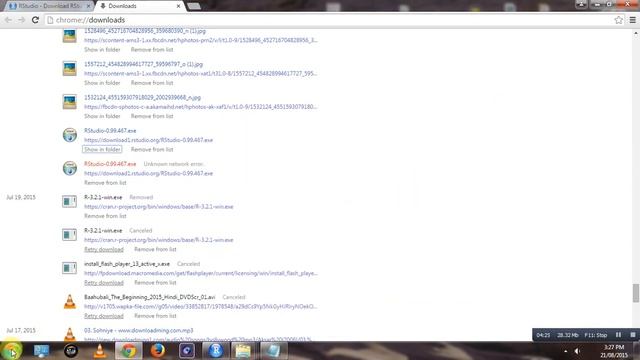The width and height of the screenshot is (640, 360).
Task: Close the Downloads tab
Action: pyautogui.click(x=178, y=6)
